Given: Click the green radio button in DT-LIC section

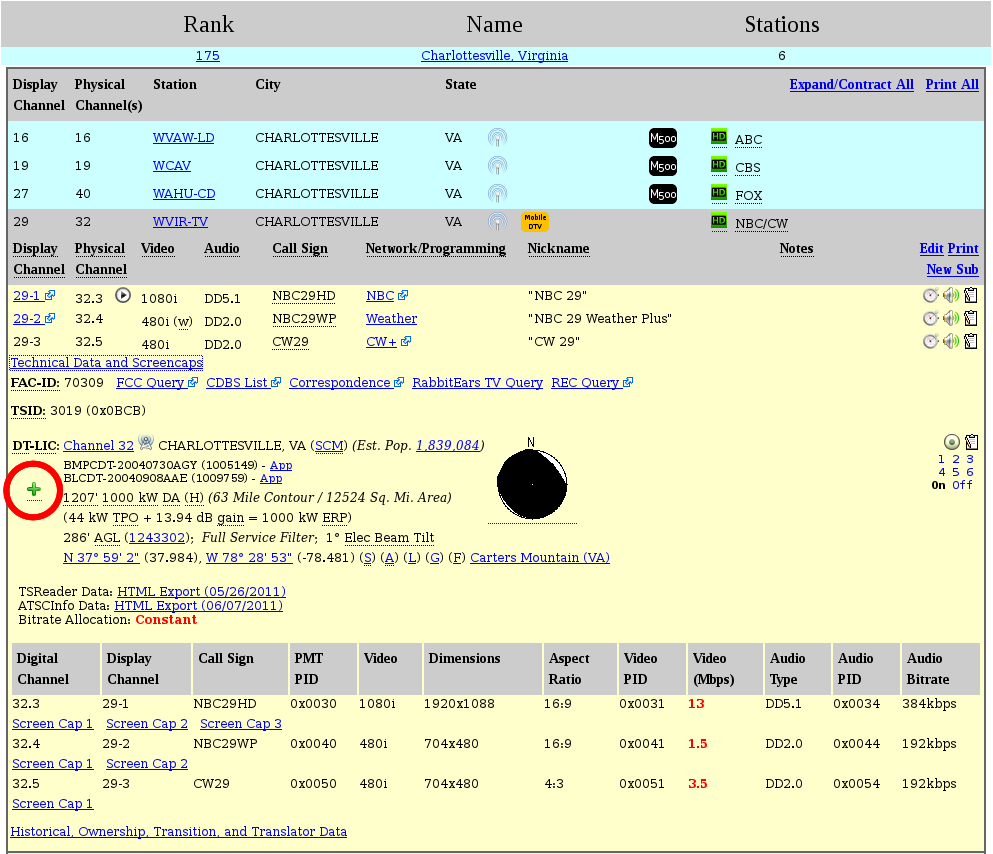Looking at the screenshot, I should click(951, 442).
